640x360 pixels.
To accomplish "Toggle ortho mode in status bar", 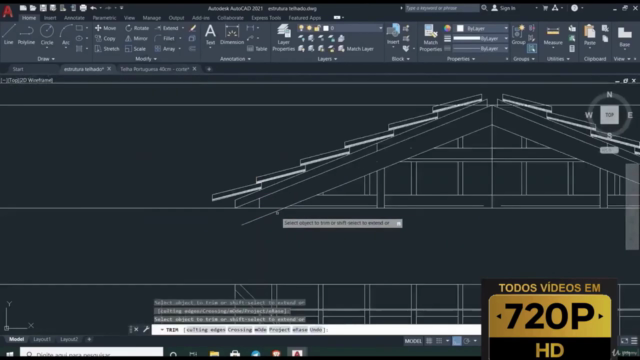I will coord(457,341).
